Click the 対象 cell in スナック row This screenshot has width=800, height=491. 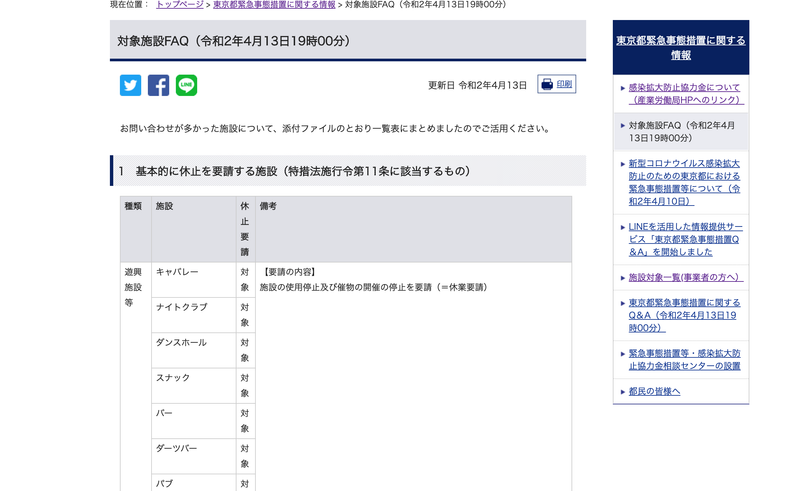[x=245, y=385]
